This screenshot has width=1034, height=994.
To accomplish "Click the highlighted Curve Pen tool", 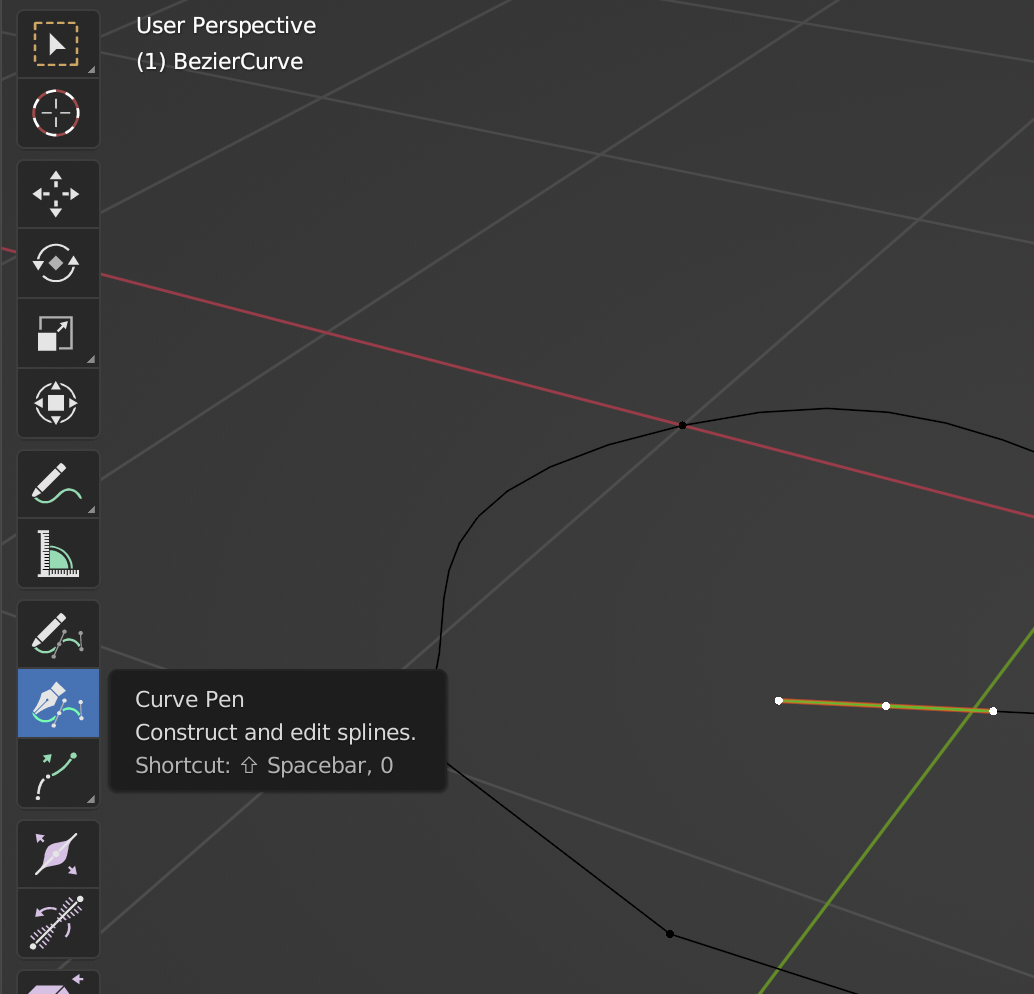I will click(x=58, y=703).
